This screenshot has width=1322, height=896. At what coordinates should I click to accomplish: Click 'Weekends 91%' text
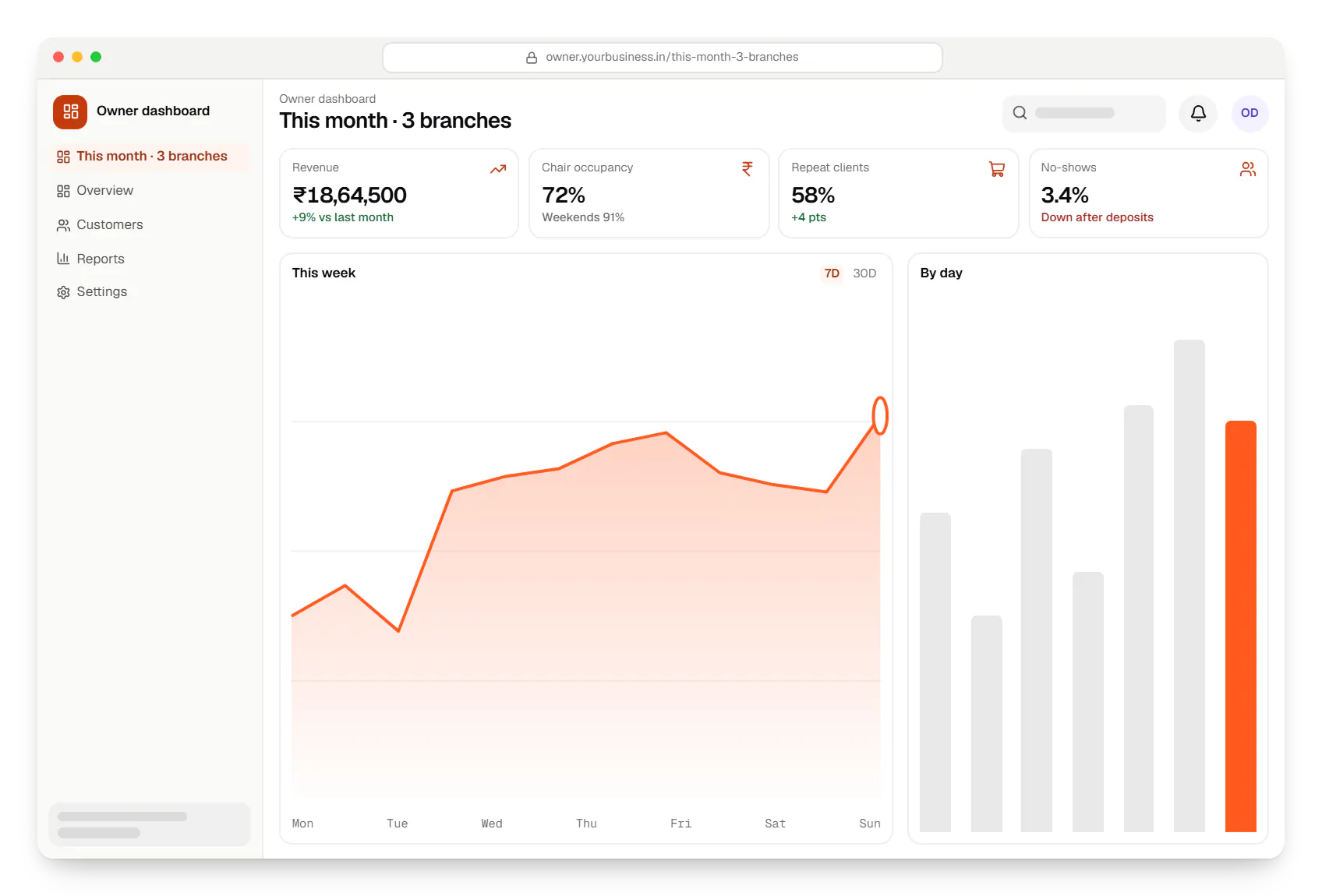tap(583, 217)
